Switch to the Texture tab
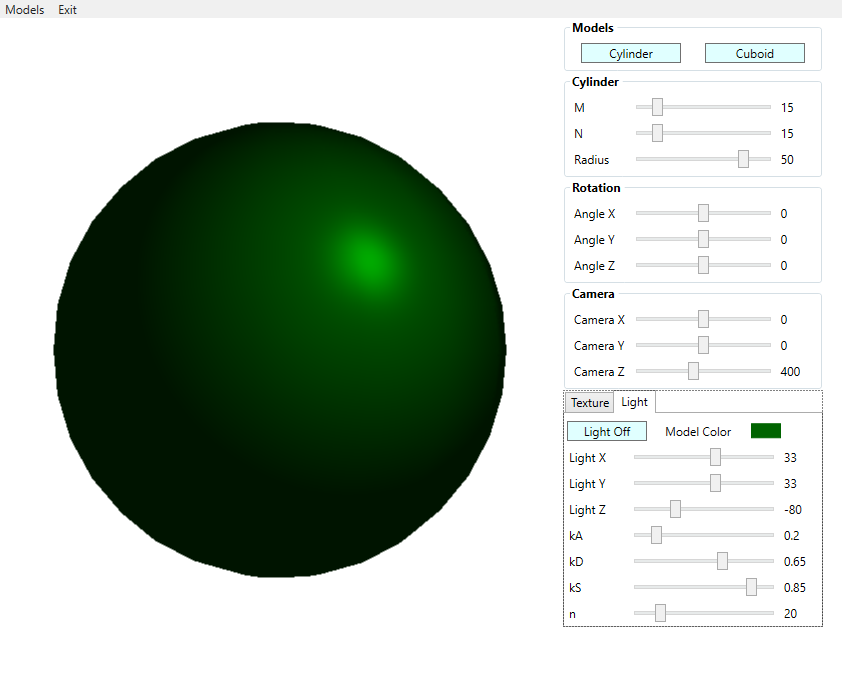Viewport: 842px width, 678px height. coord(589,403)
